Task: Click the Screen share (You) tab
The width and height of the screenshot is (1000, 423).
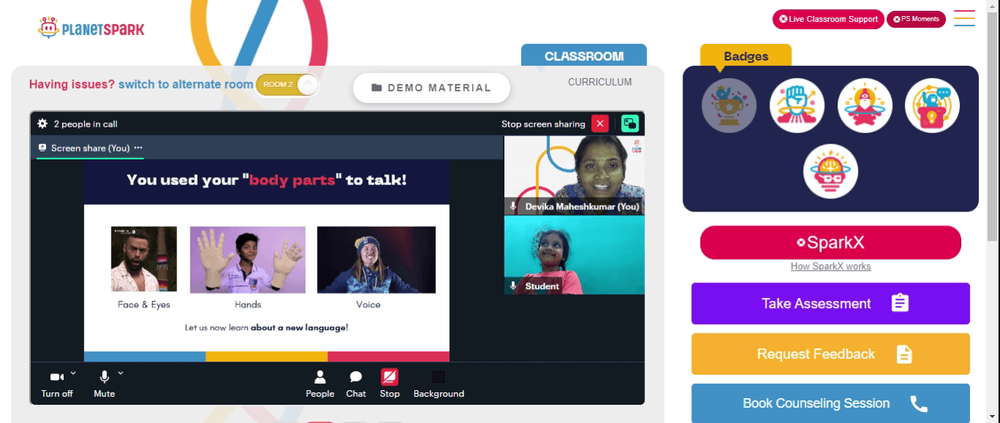Action: click(x=90, y=148)
